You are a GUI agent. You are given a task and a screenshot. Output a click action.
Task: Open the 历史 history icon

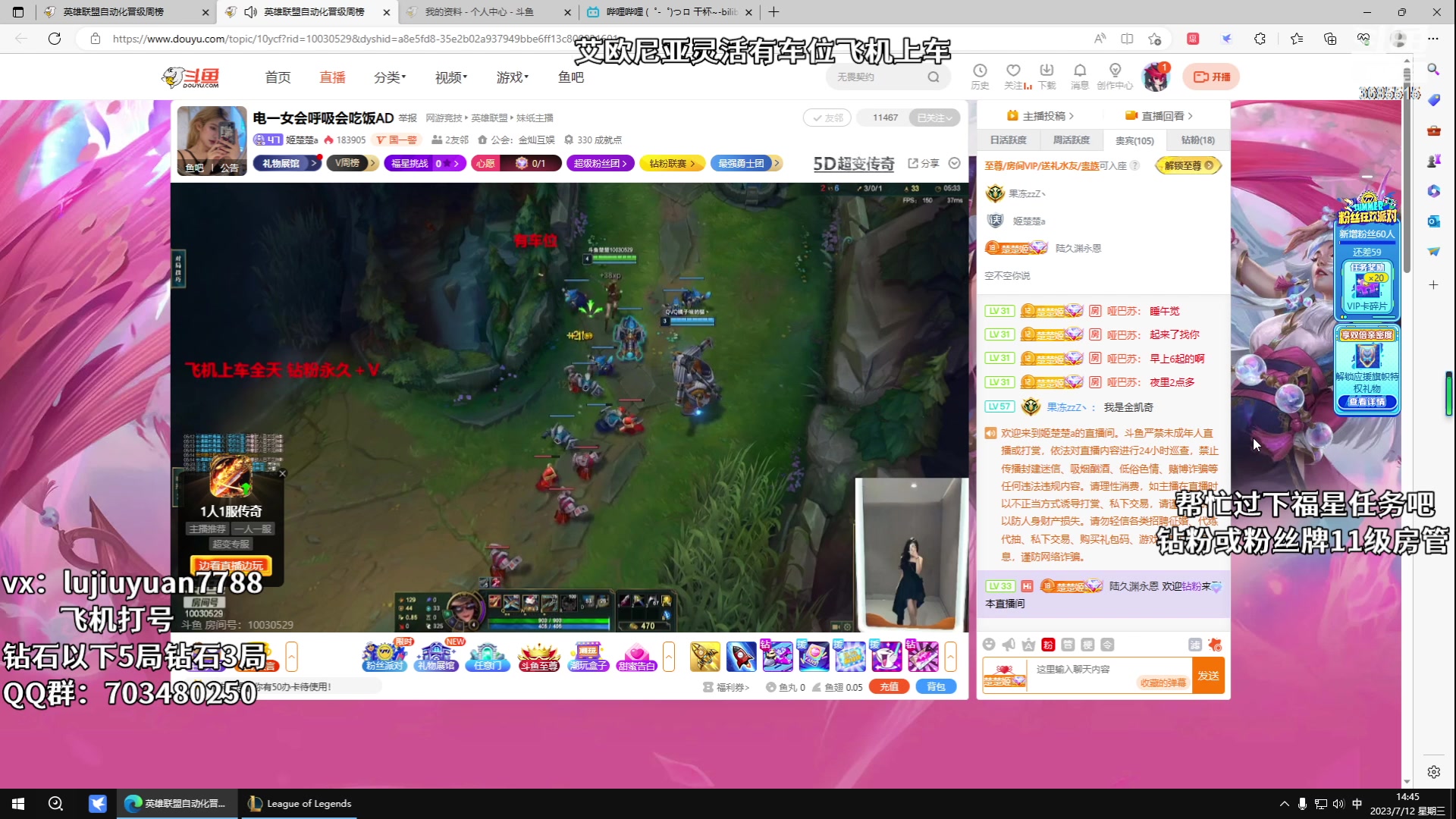980,76
